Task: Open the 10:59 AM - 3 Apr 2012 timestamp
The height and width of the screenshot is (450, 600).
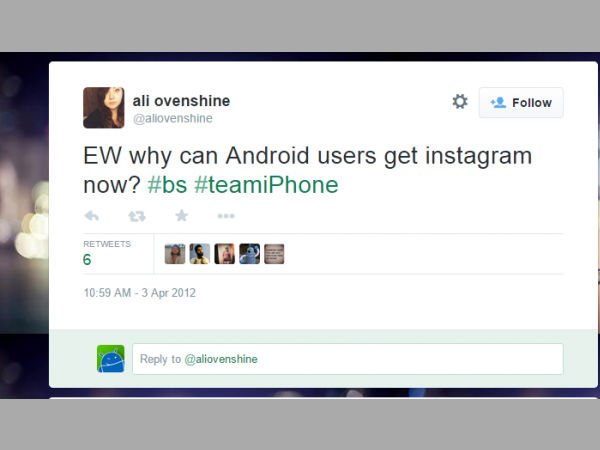Action: [140, 293]
